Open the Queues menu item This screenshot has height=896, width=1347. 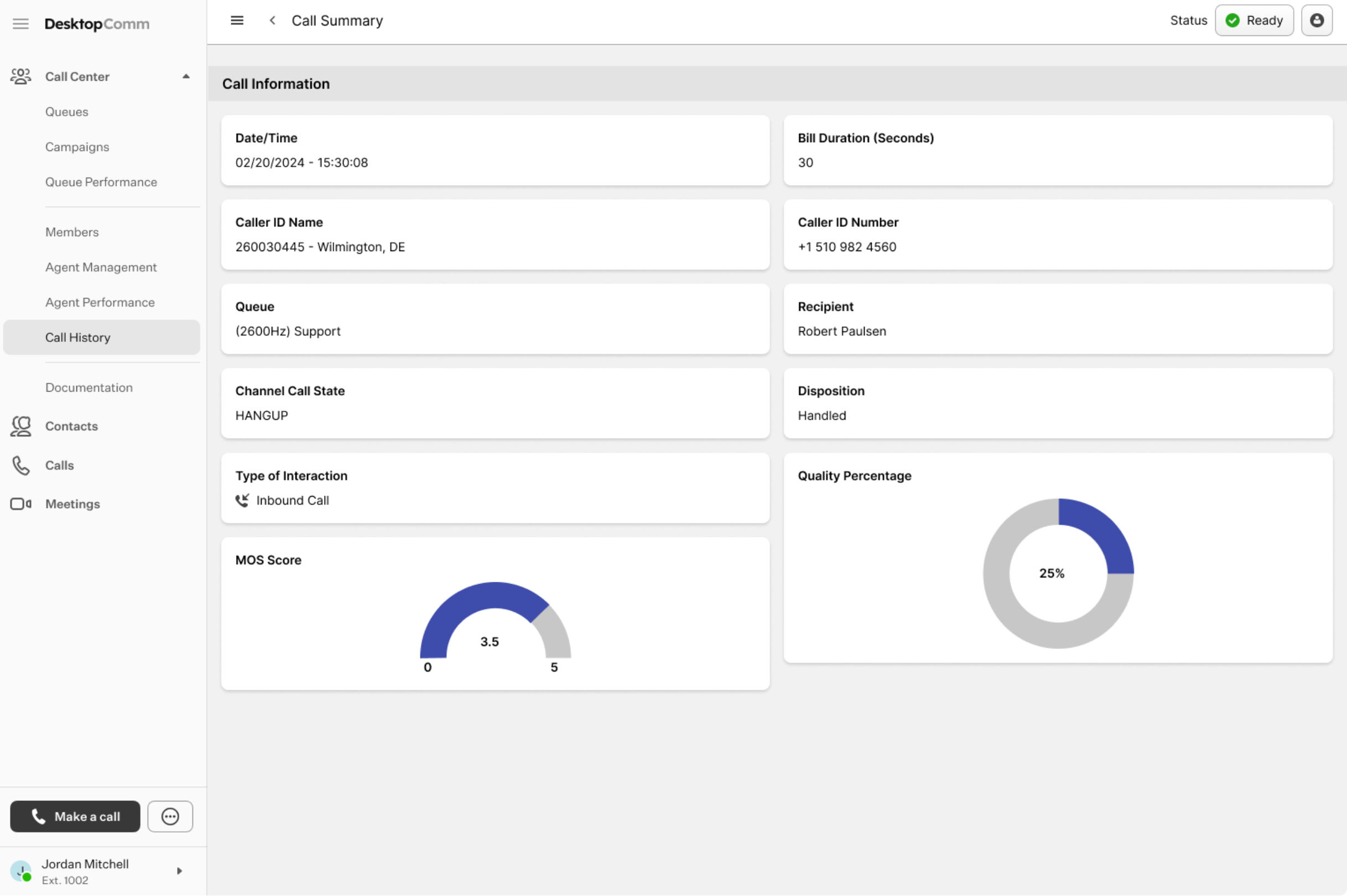tap(67, 112)
